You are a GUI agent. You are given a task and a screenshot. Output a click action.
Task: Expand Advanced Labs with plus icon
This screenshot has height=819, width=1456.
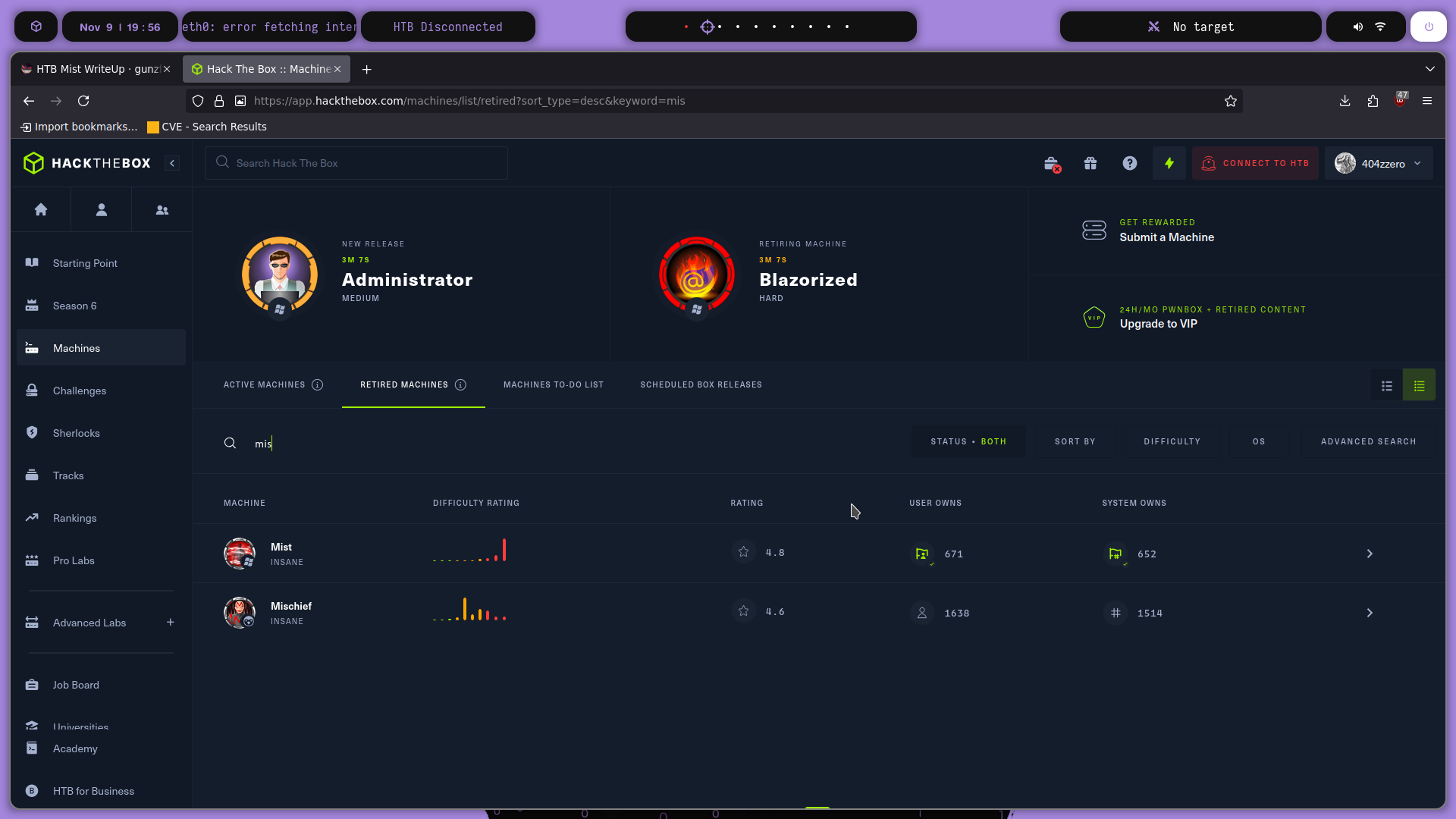[171, 623]
